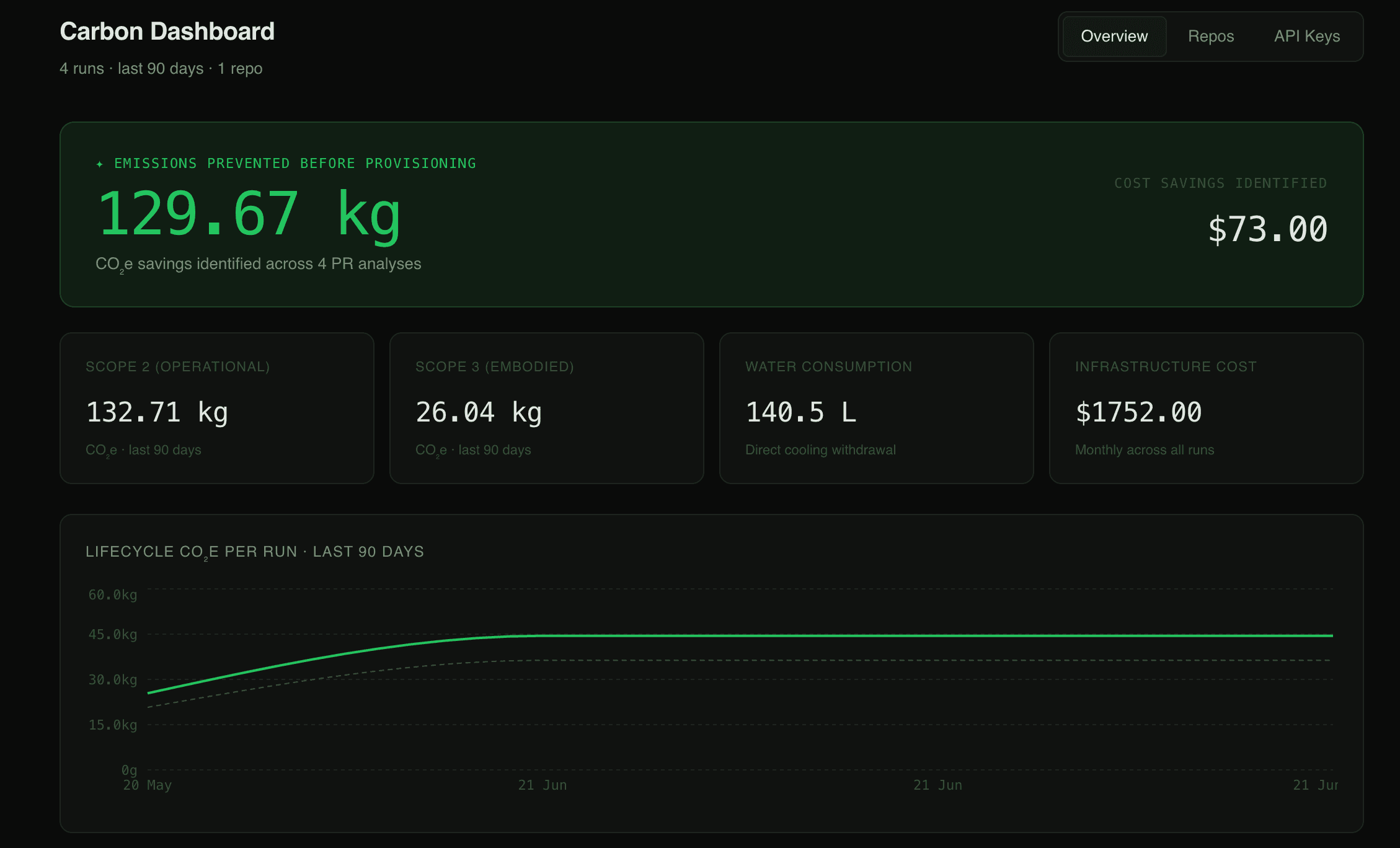1400x848 pixels.
Task: Click the $1752.00 infrastructure cost value
Action: (1138, 413)
